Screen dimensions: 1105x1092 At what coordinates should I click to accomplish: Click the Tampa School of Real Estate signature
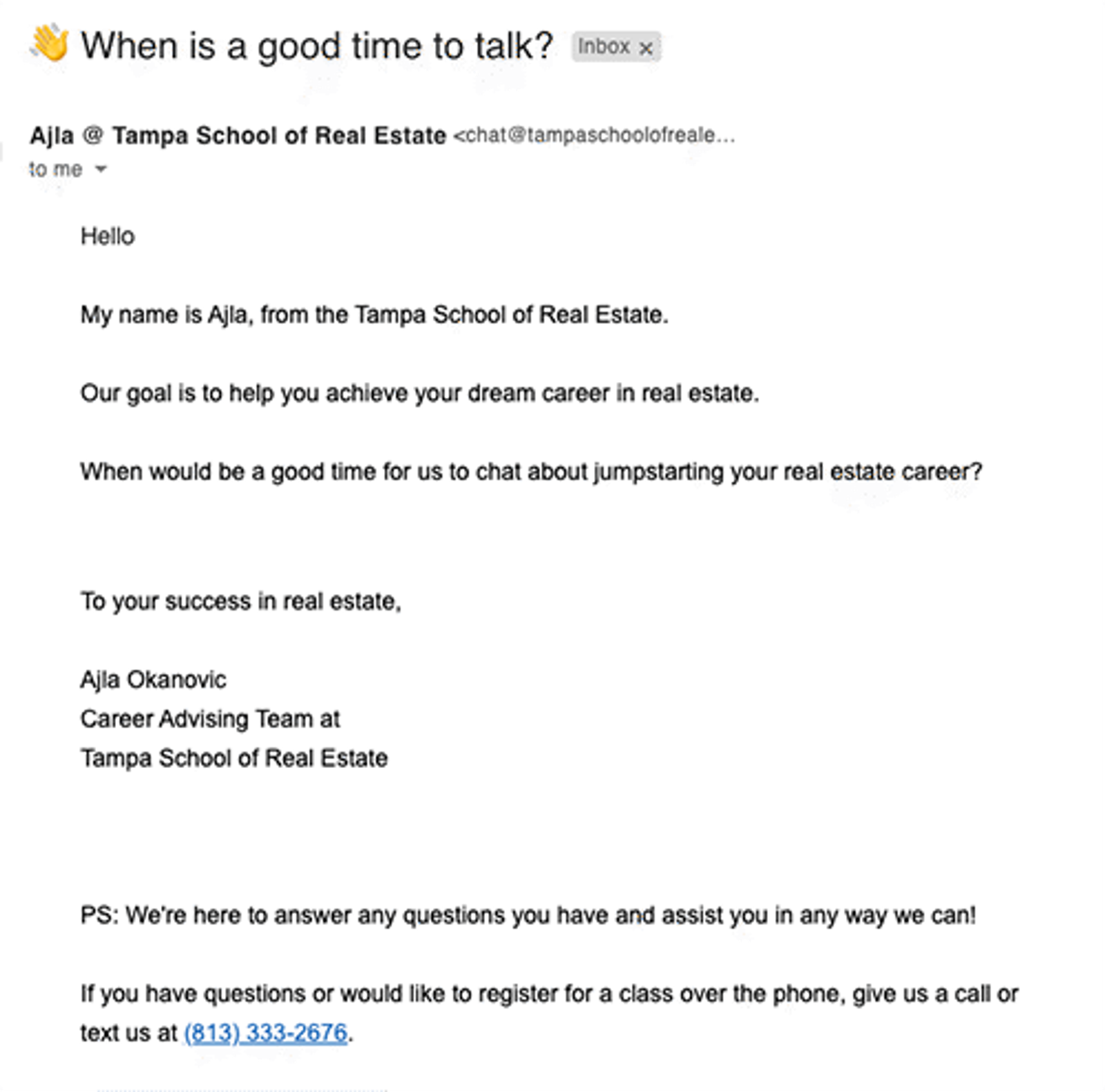coord(235,758)
